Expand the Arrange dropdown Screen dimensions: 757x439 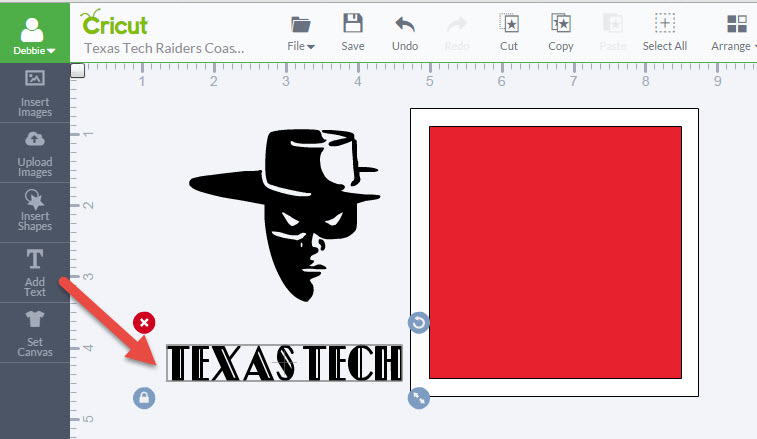click(x=735, y=31)
